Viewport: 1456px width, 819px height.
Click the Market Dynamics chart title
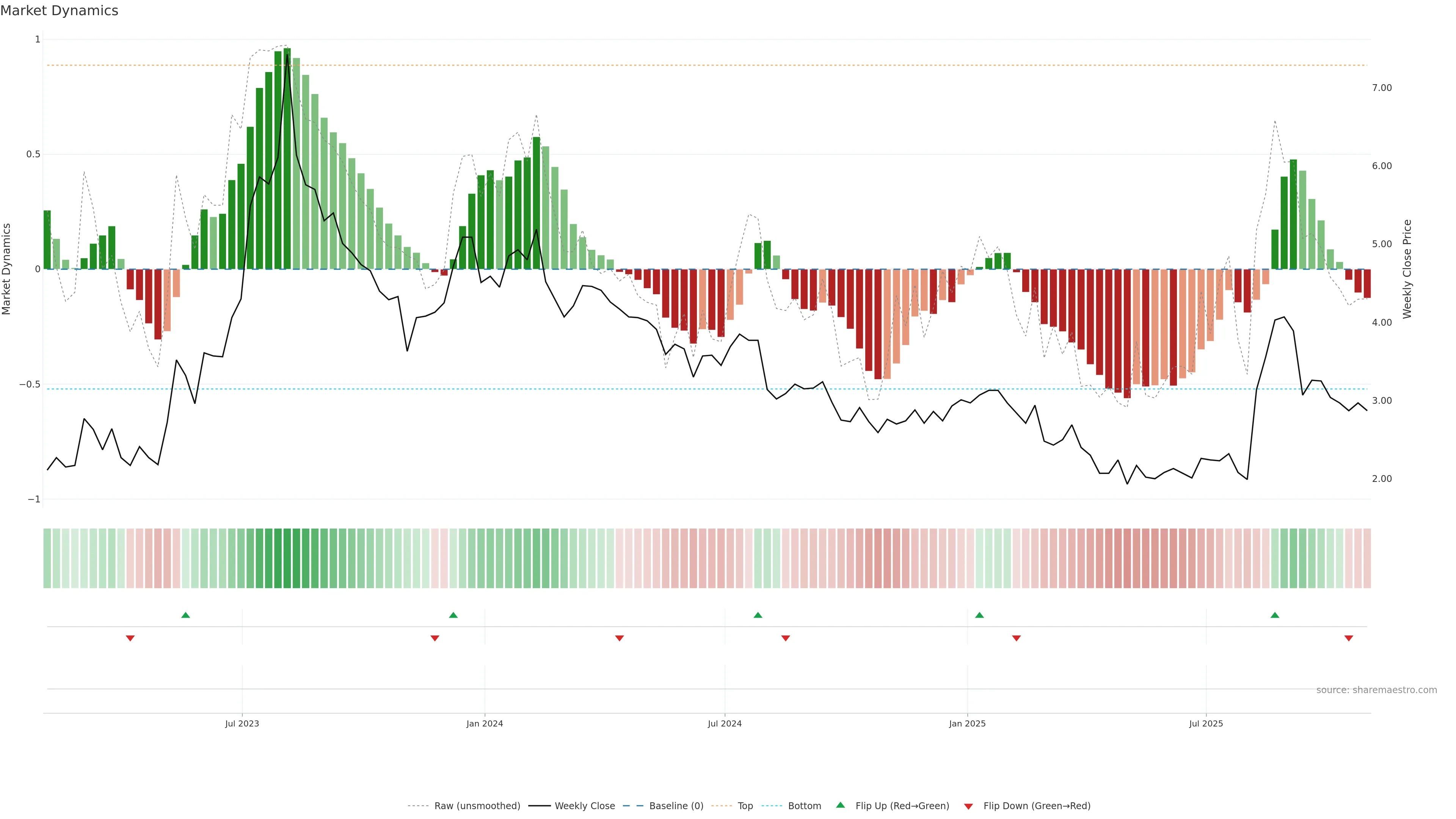60,11
